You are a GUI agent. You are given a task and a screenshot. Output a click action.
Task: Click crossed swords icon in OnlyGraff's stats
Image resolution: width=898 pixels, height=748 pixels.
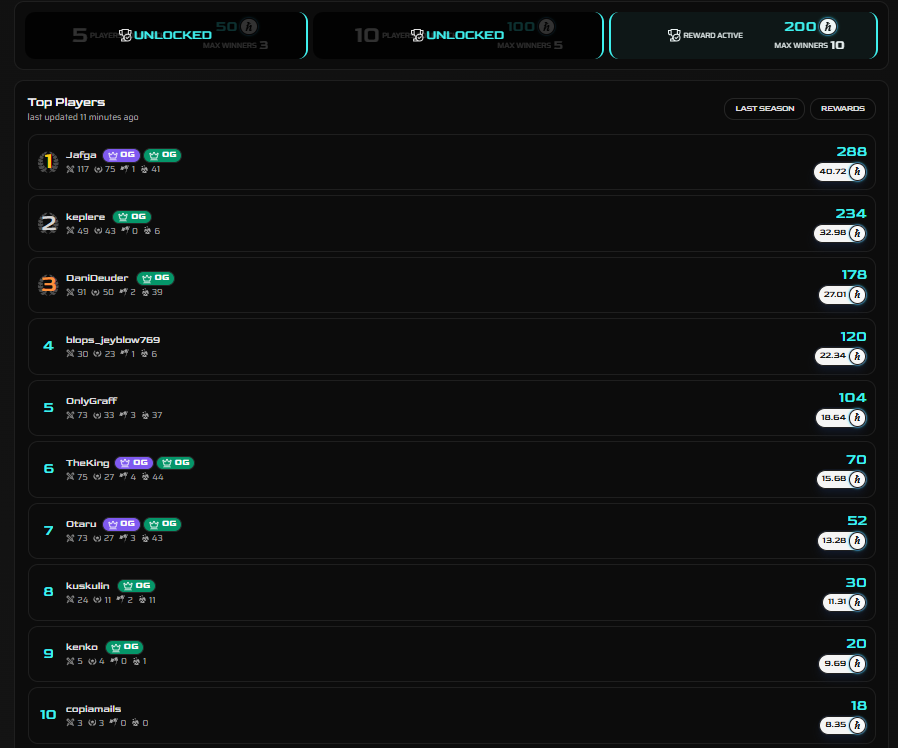[x=70, y=415]
